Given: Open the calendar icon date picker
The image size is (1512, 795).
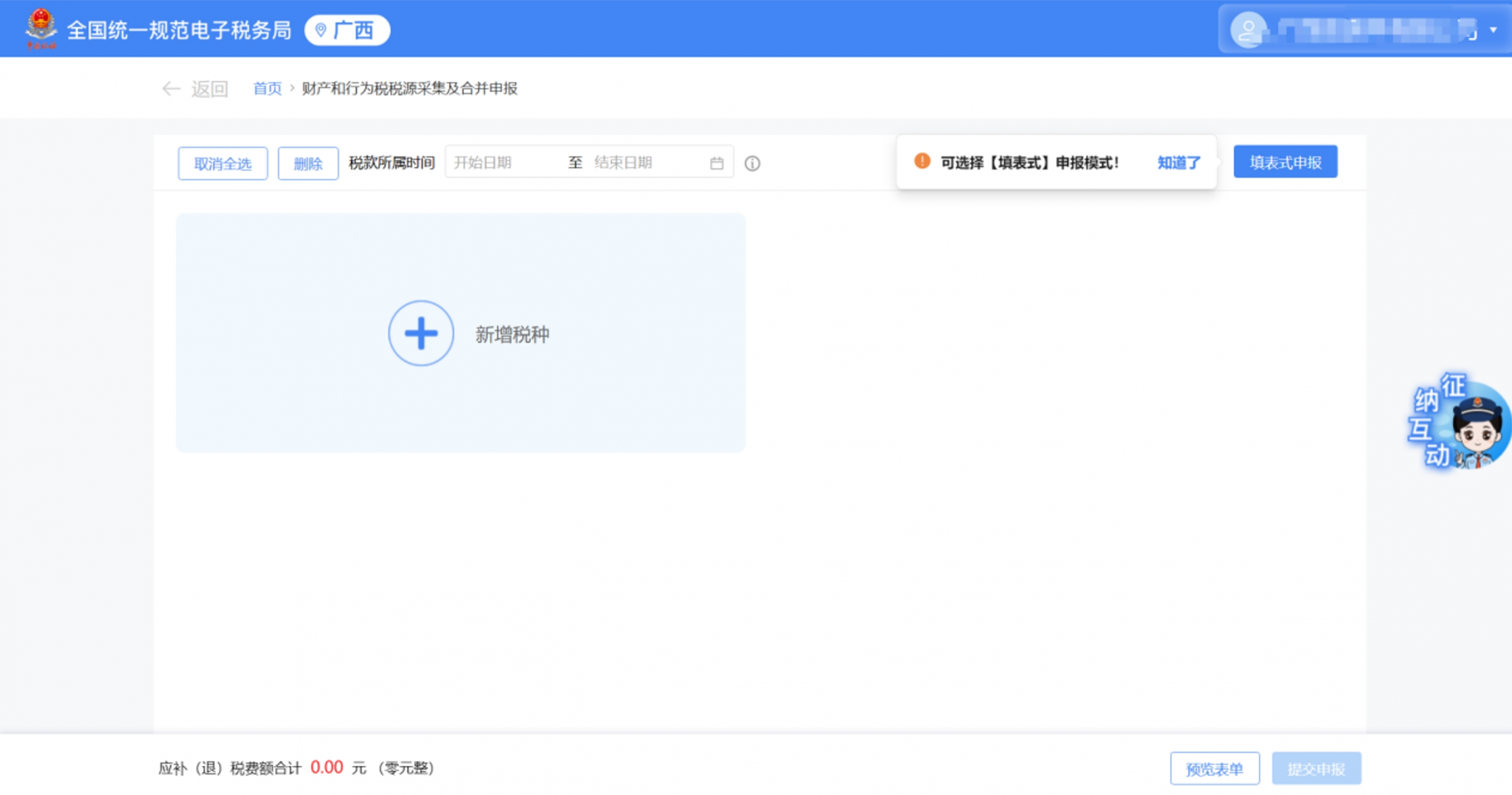Looking at the screenshot, I should click(x=717, y=163).
